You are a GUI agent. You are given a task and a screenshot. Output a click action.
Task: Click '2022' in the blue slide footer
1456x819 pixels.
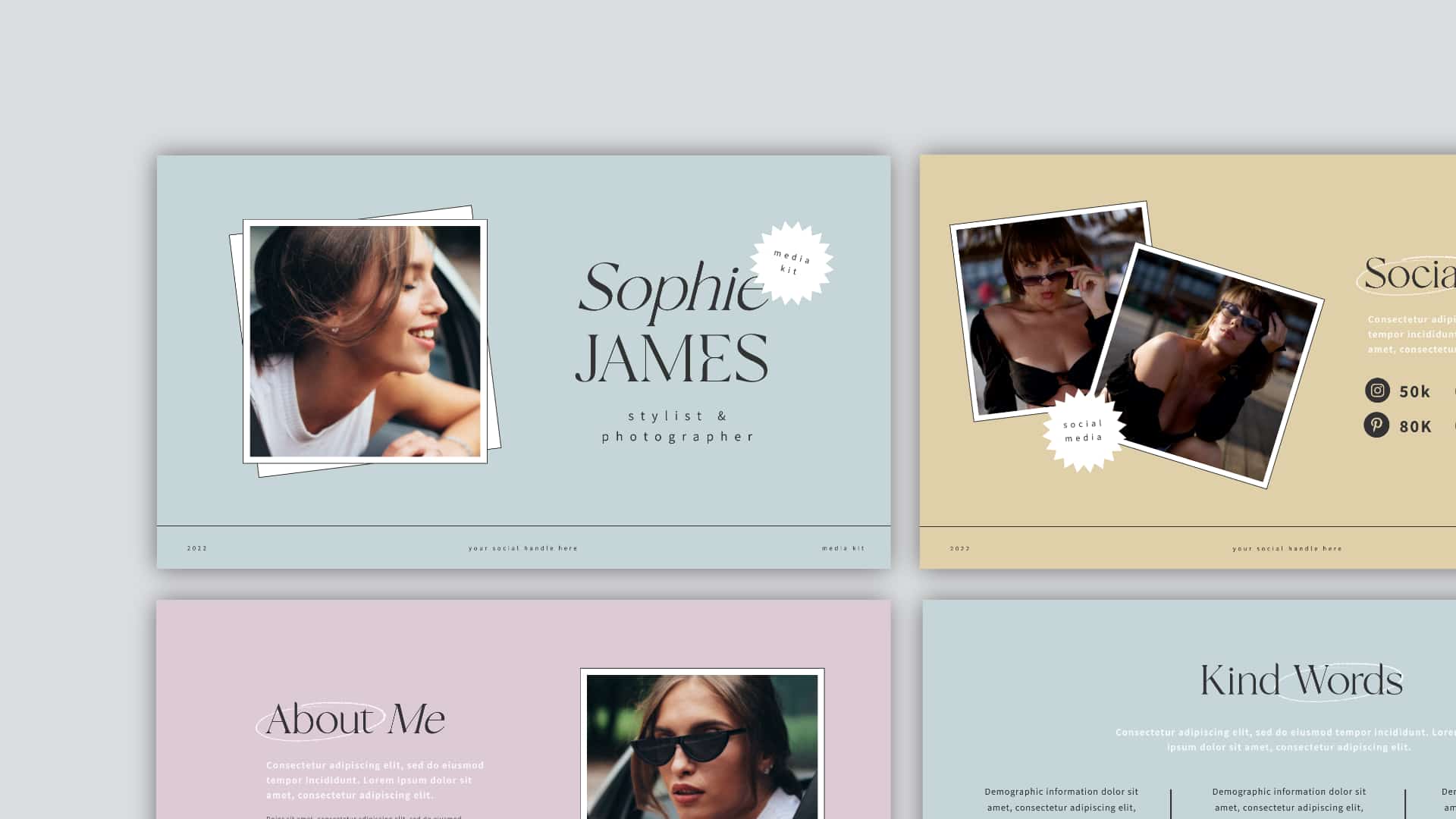(x=197, y=548)
